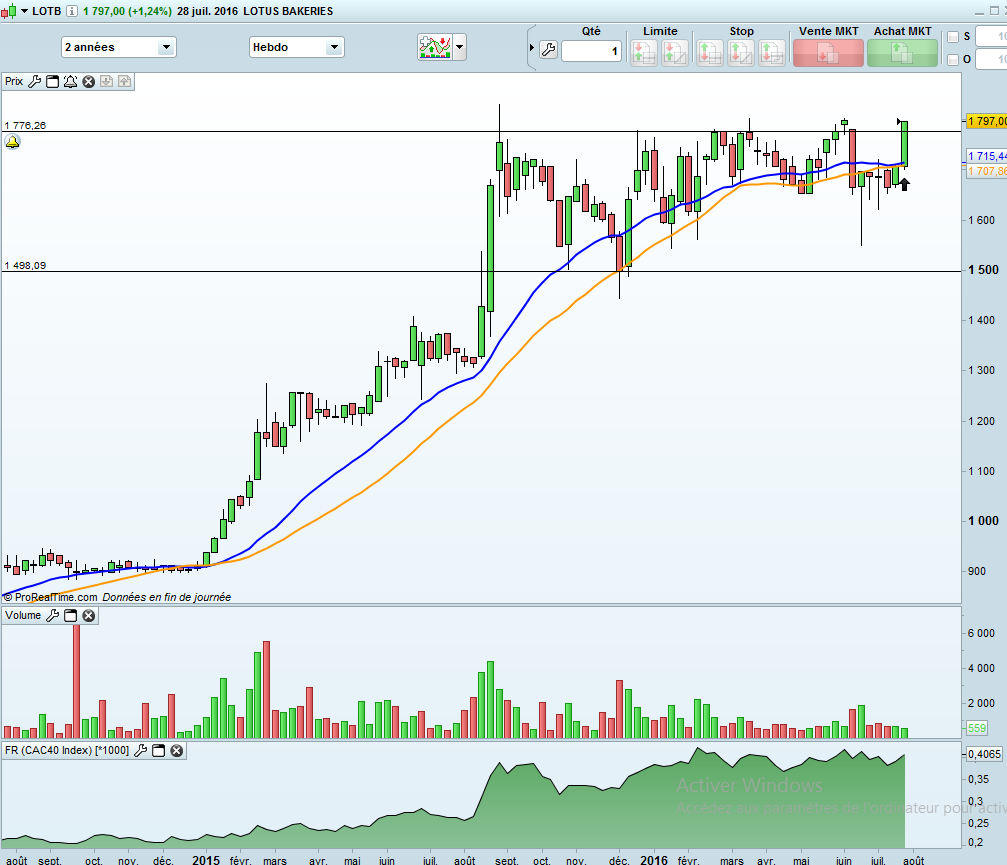Click the add indicator chart icon
The width and height of the screenshot is (1007, 865).
pyautogui.click(x=435, y=47)
